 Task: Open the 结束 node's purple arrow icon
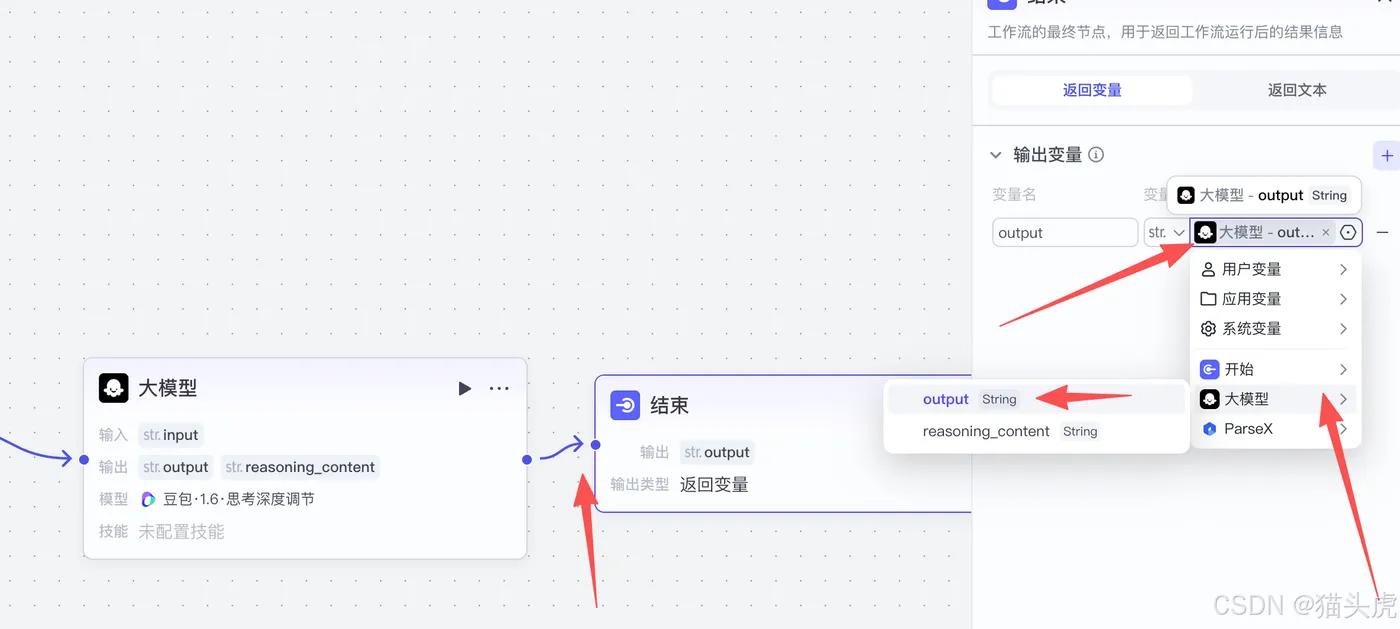coord(625,405)
